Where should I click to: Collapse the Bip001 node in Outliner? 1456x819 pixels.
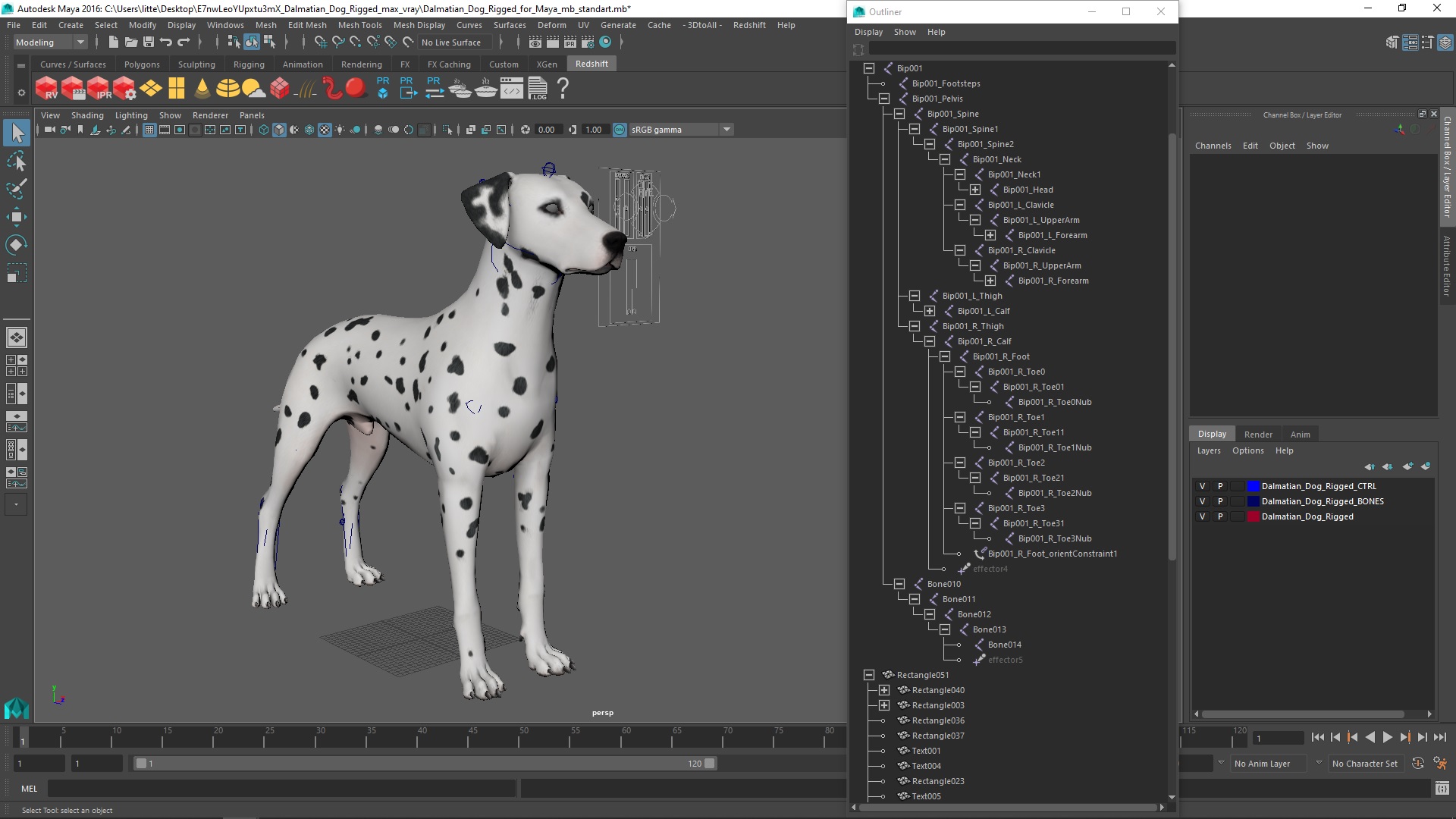tap(869, 68)
